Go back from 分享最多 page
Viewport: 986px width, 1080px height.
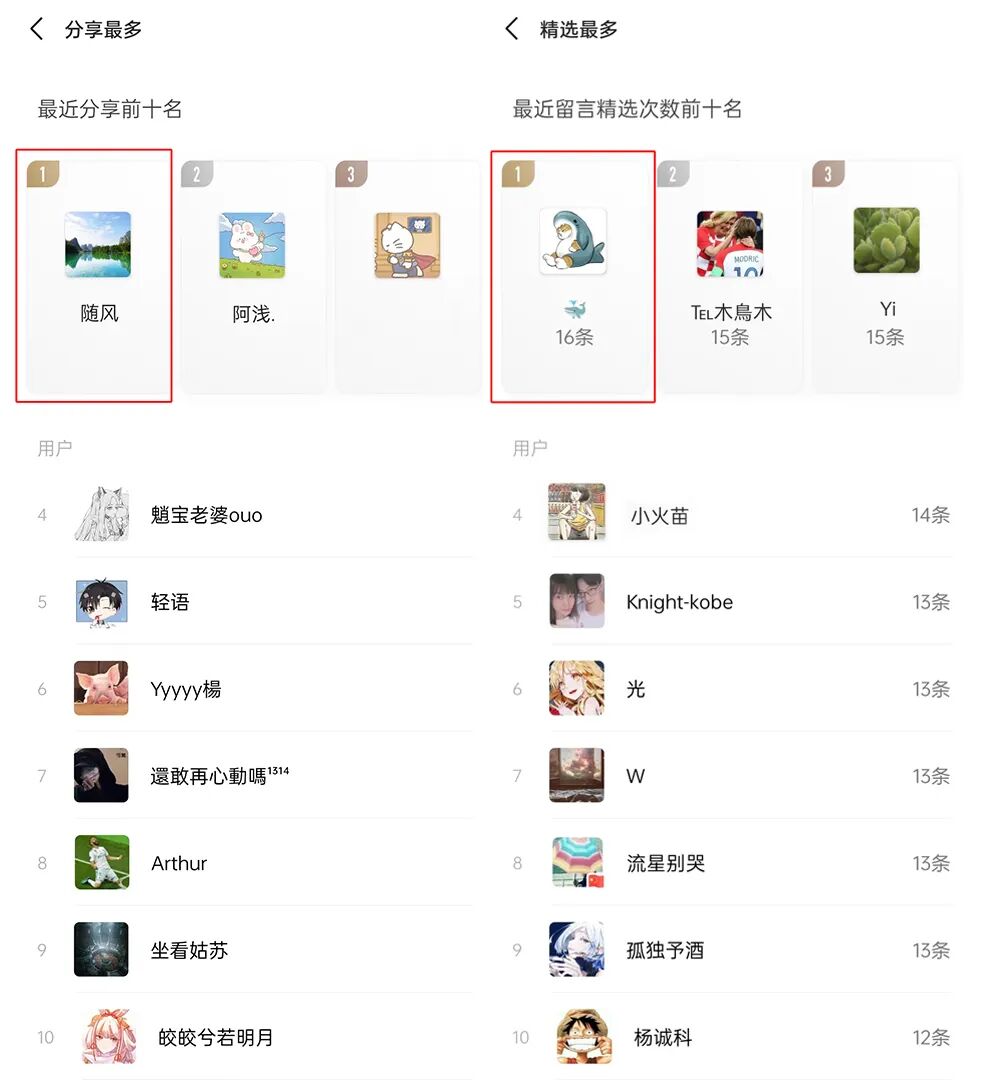click(x=37, y=29)
